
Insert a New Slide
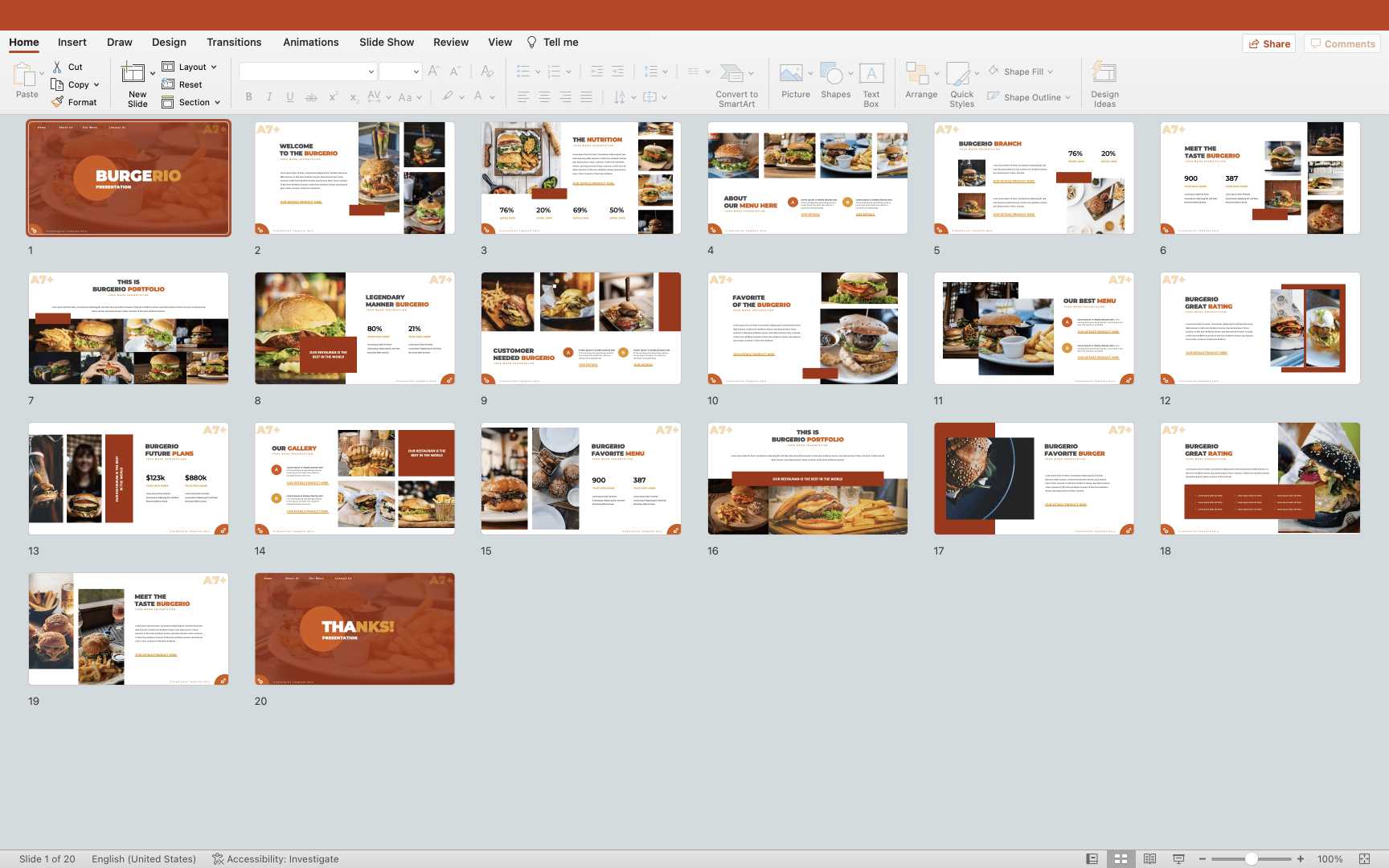[x=134, y=74]
